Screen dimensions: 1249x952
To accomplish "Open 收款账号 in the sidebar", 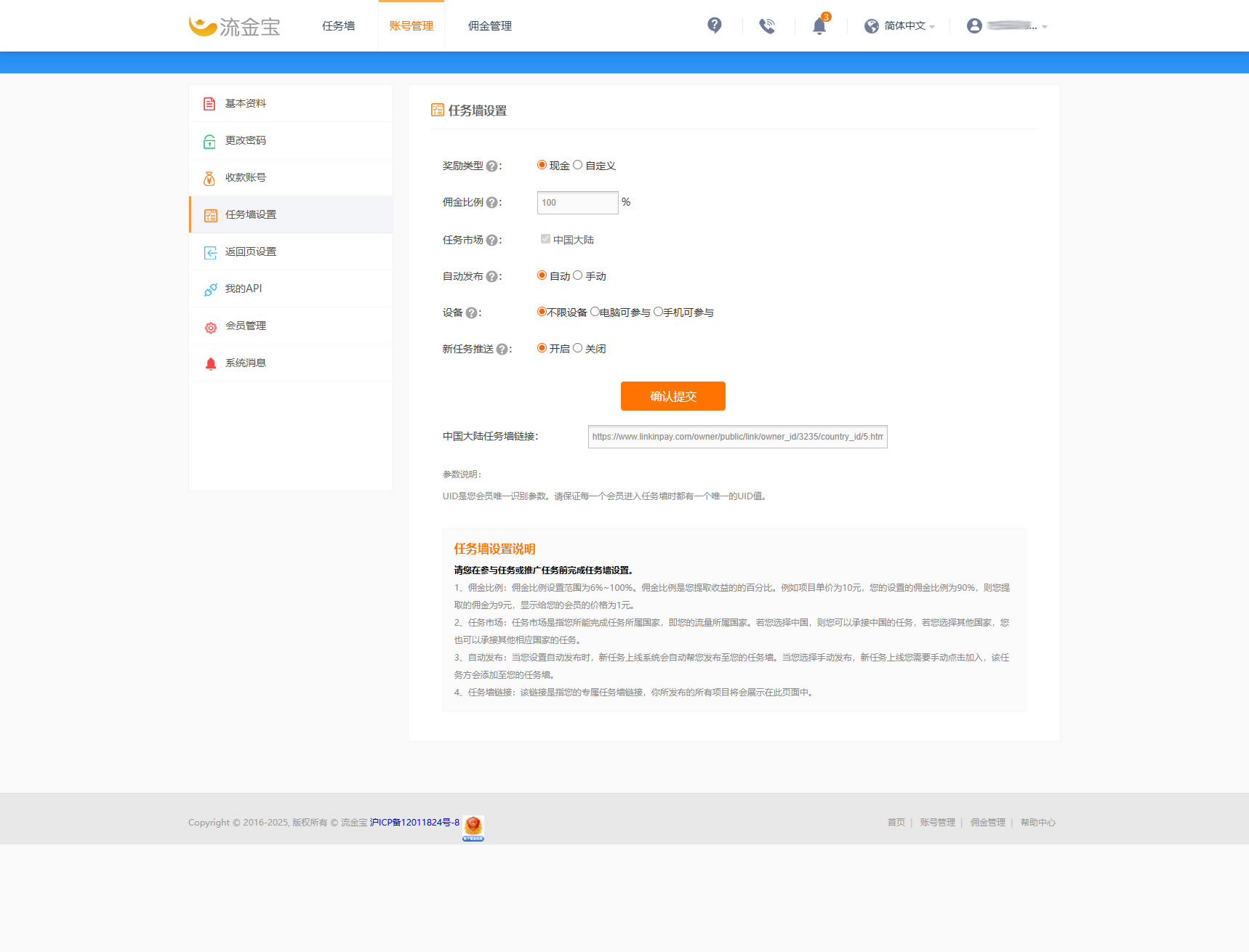I will click(x=246, y=177).
